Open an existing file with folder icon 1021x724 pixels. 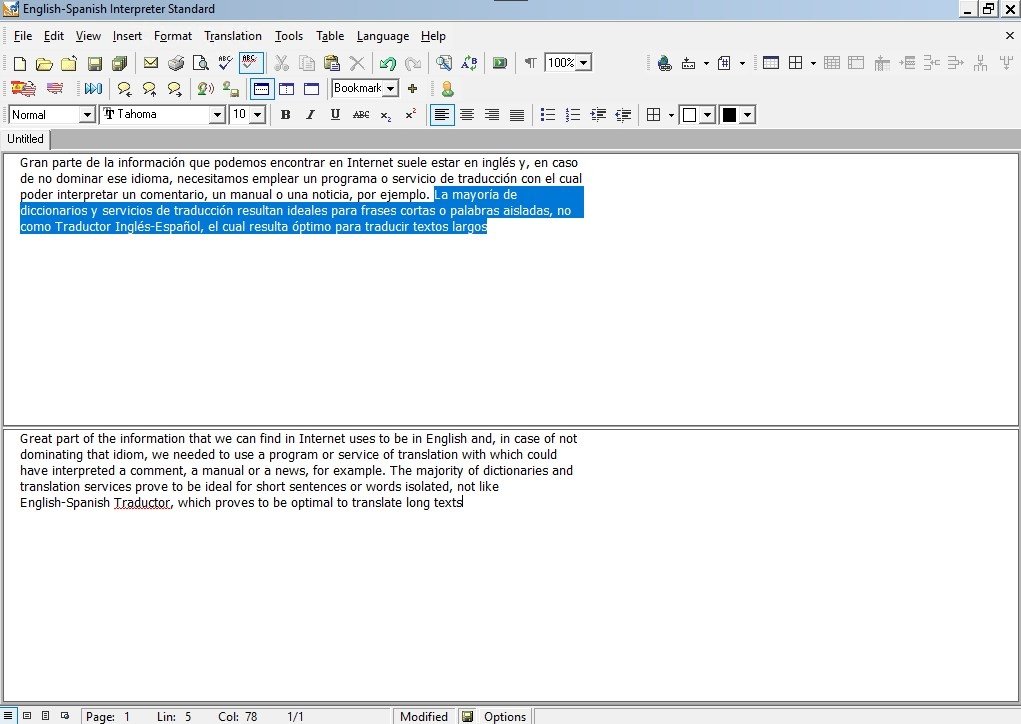[x=44, y=63]
